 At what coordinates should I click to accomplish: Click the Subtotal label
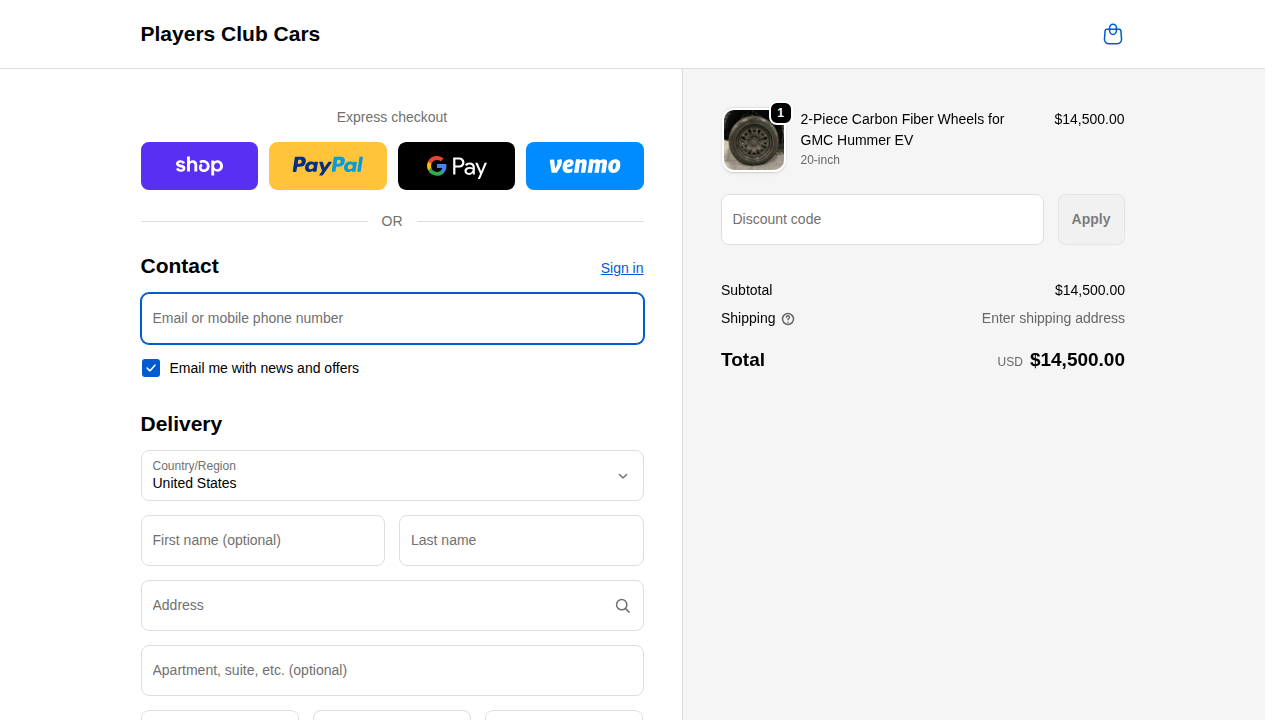point(746,290)
